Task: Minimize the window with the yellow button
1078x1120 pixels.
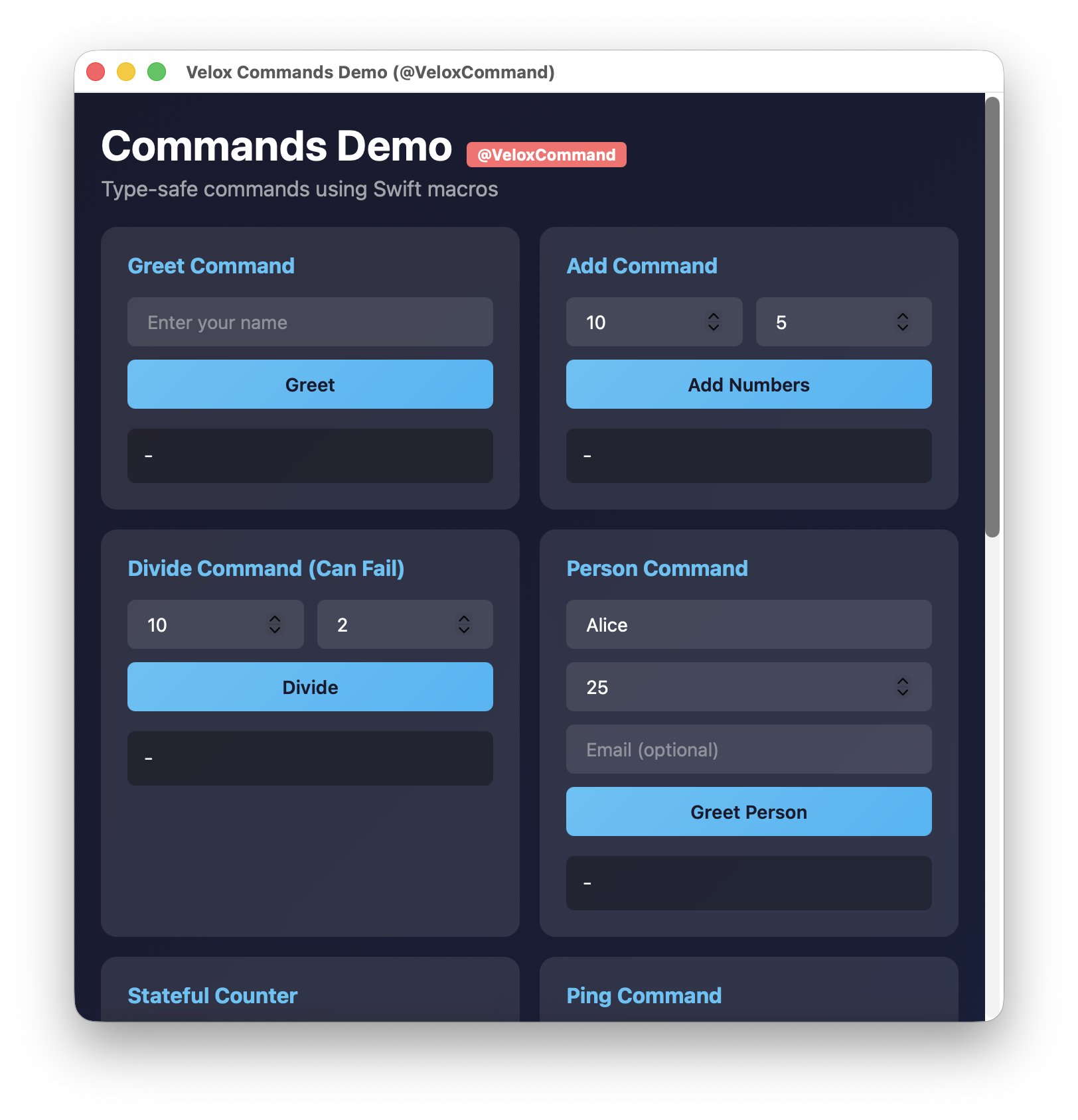Action: (126, 72)
